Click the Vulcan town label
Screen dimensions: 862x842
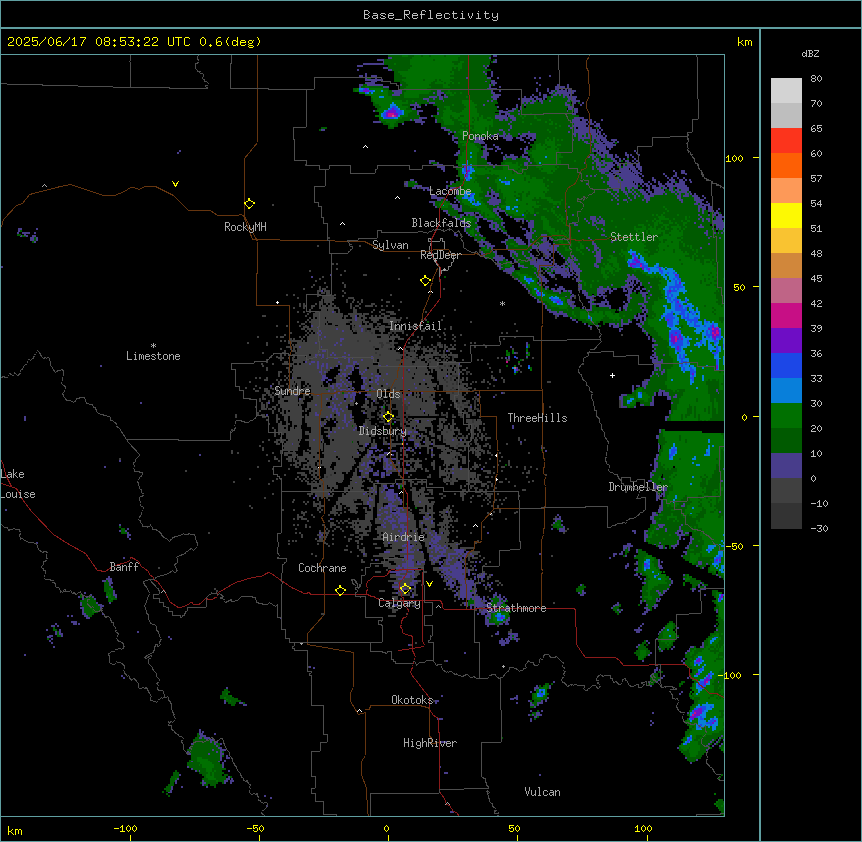coord(542,792)
